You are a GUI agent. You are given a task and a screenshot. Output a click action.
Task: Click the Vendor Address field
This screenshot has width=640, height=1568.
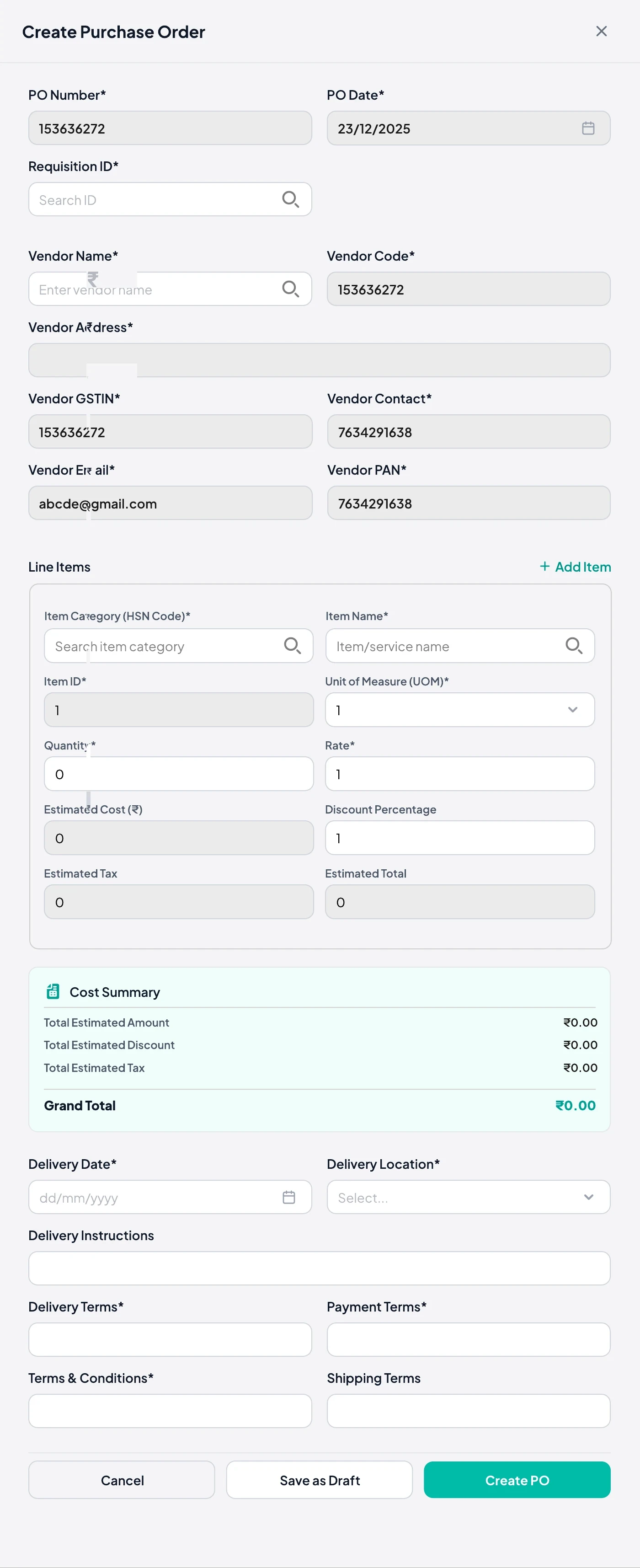(x=320, y=360)
